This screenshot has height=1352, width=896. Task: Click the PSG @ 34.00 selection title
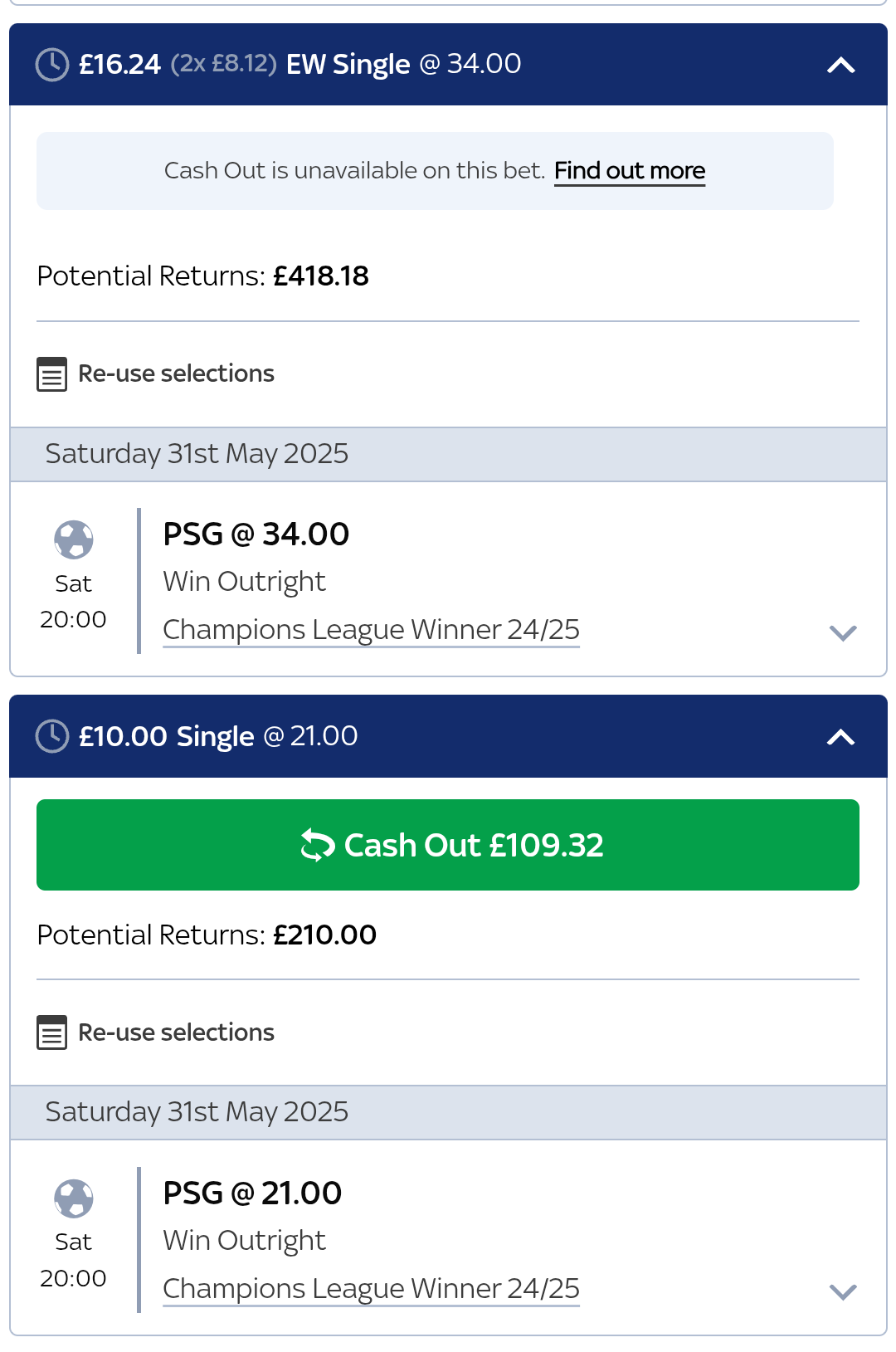(256, 534)
